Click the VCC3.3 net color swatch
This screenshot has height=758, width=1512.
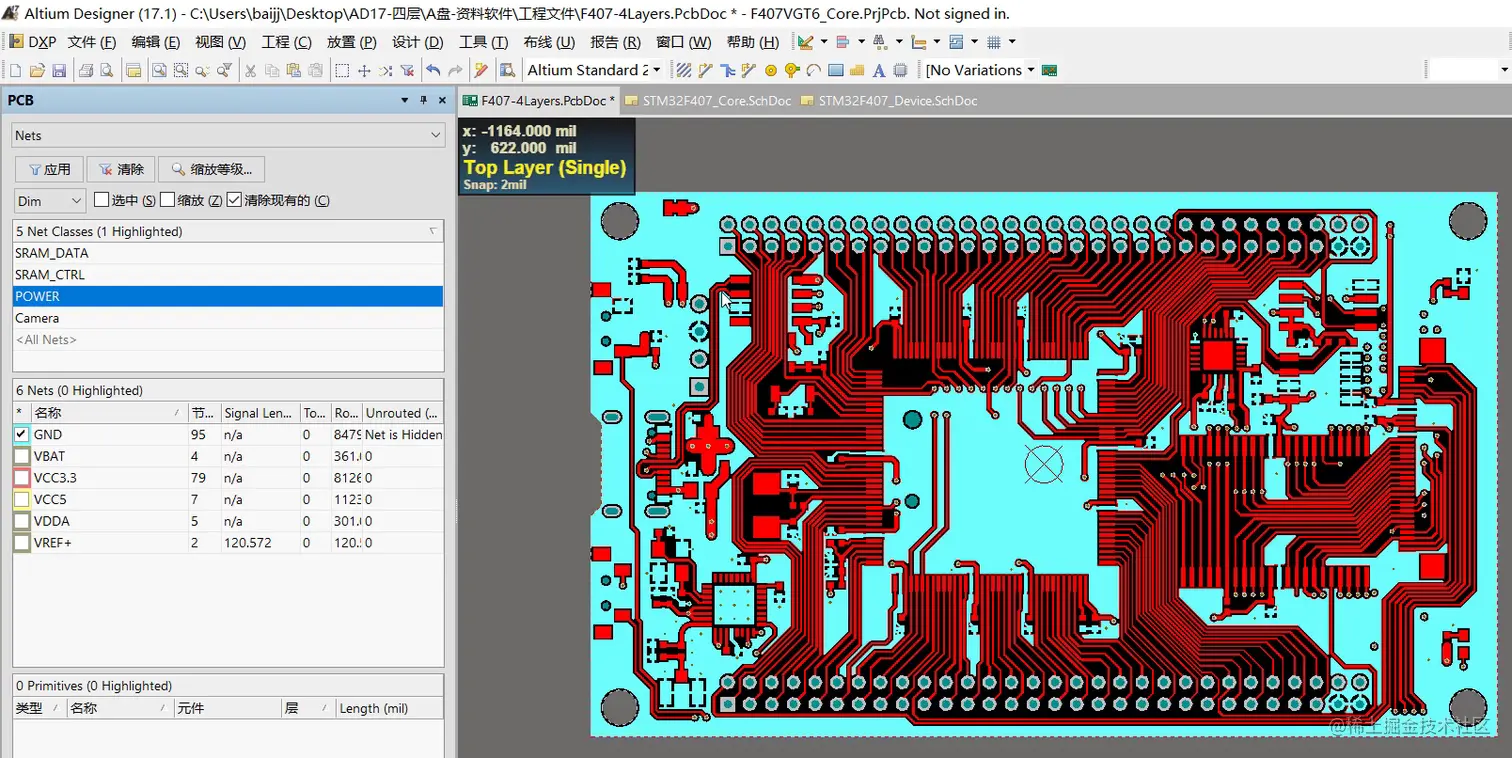pyautogui.click(x=22, y=478)
